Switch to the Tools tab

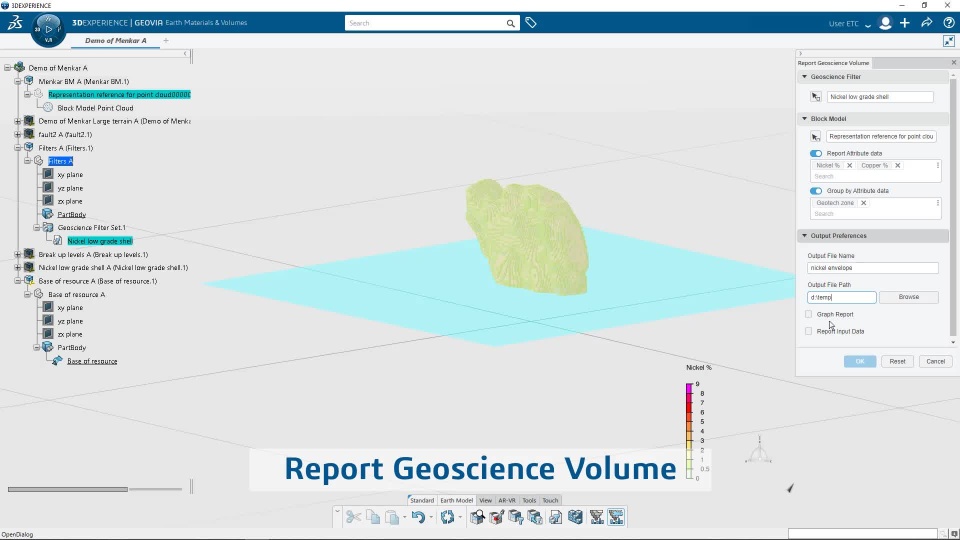(529, 500)
